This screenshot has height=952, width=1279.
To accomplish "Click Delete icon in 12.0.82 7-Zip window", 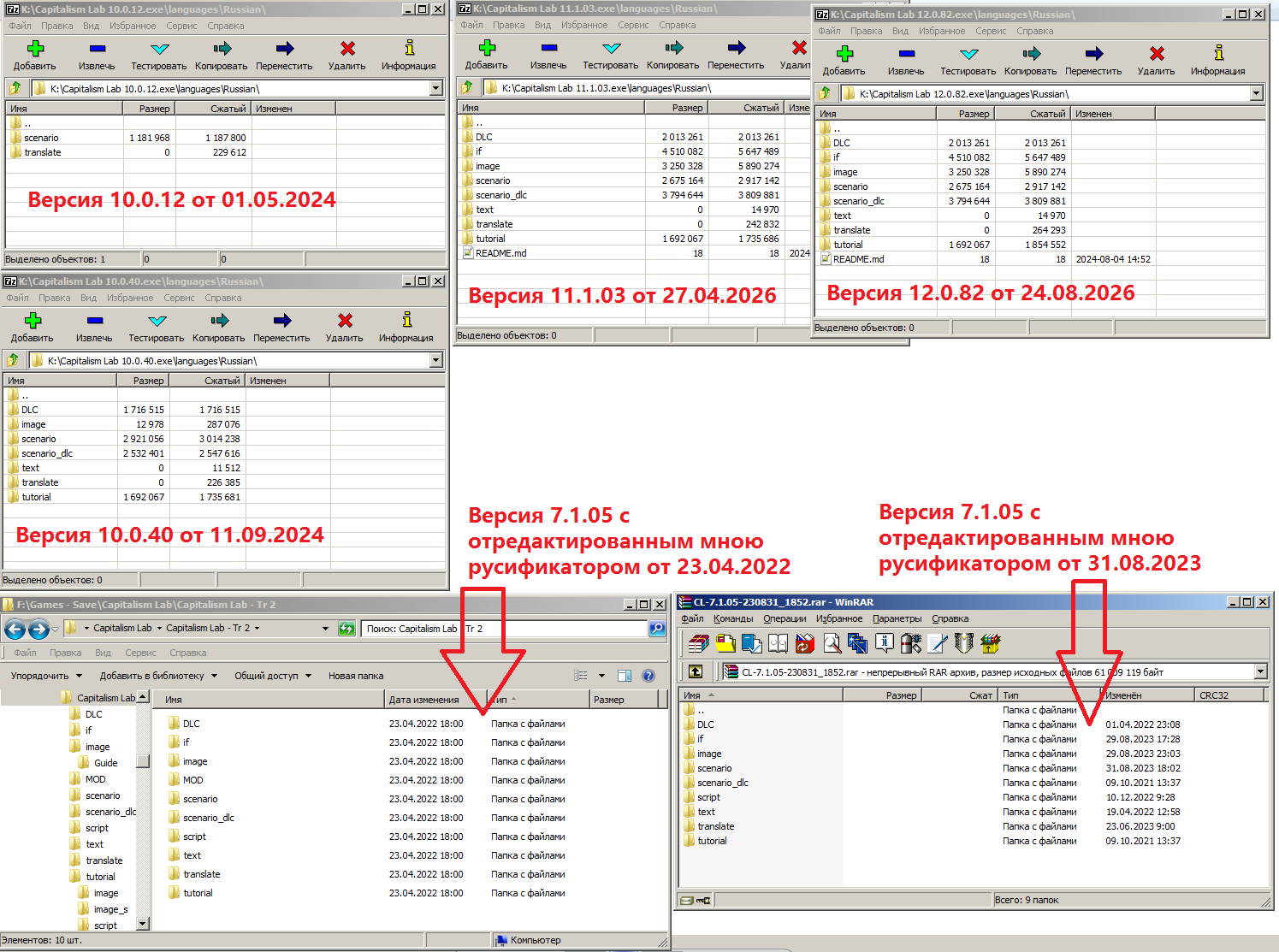I will click(x=1157, y=54).
